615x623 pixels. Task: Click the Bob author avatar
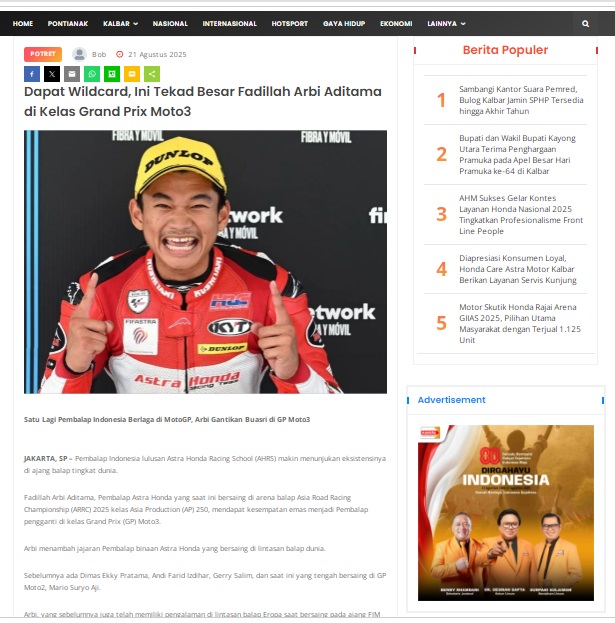coord(79,54)
